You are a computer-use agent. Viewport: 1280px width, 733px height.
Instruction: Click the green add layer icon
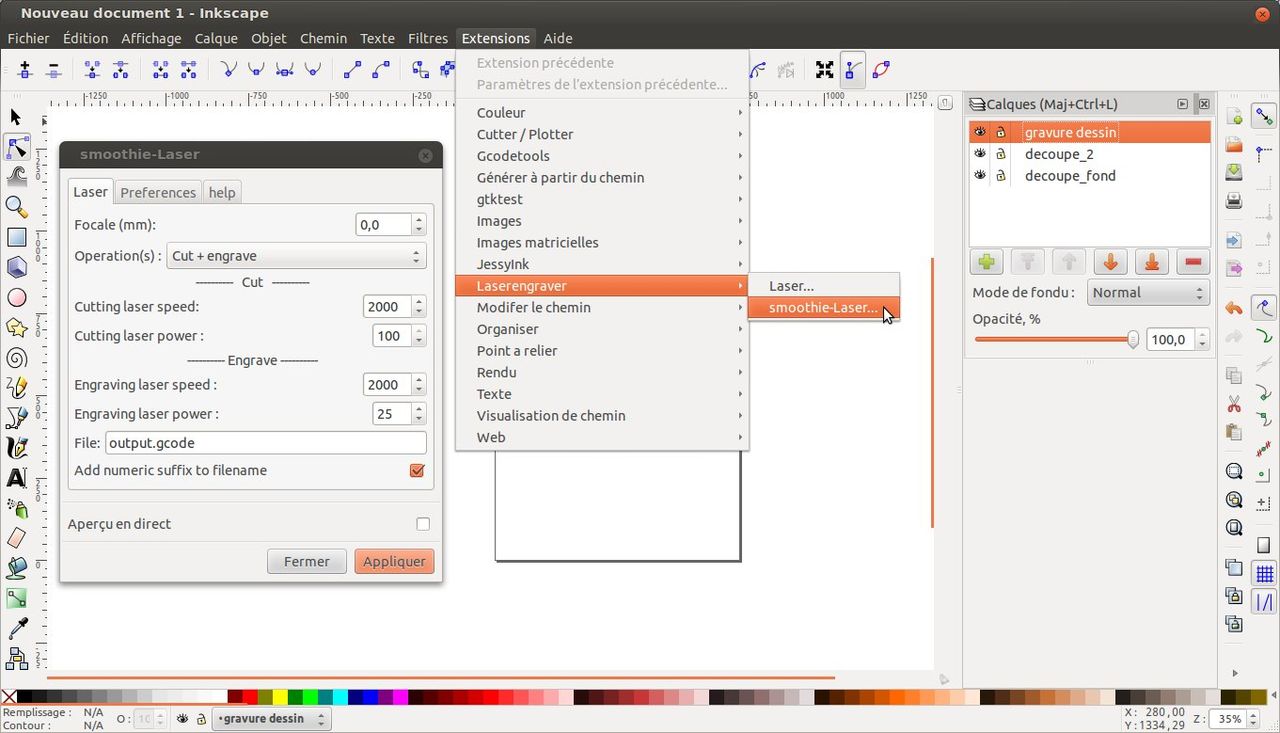[x=987, y=262]
